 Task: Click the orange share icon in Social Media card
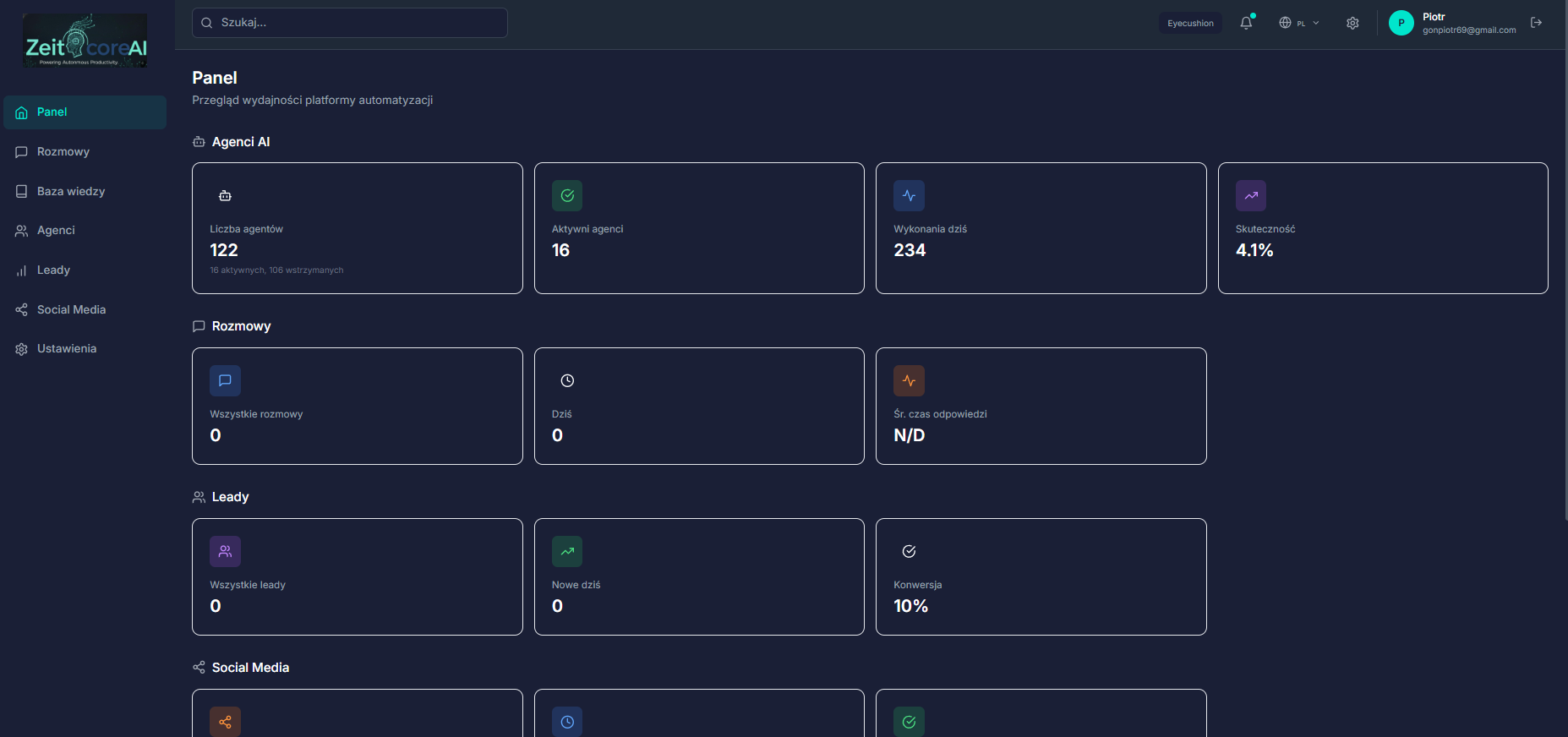(x=225, y=722)
